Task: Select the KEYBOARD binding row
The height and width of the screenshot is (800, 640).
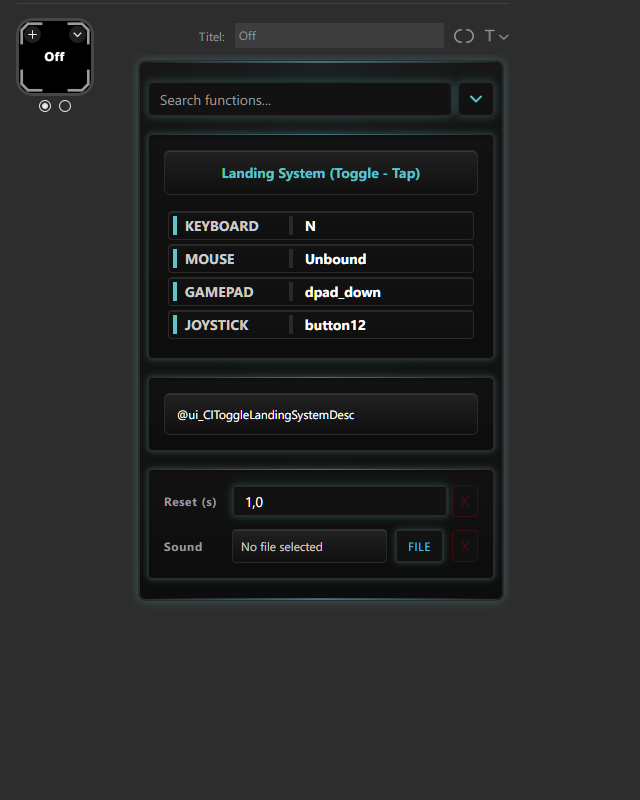Action: [x=320, y=226]
